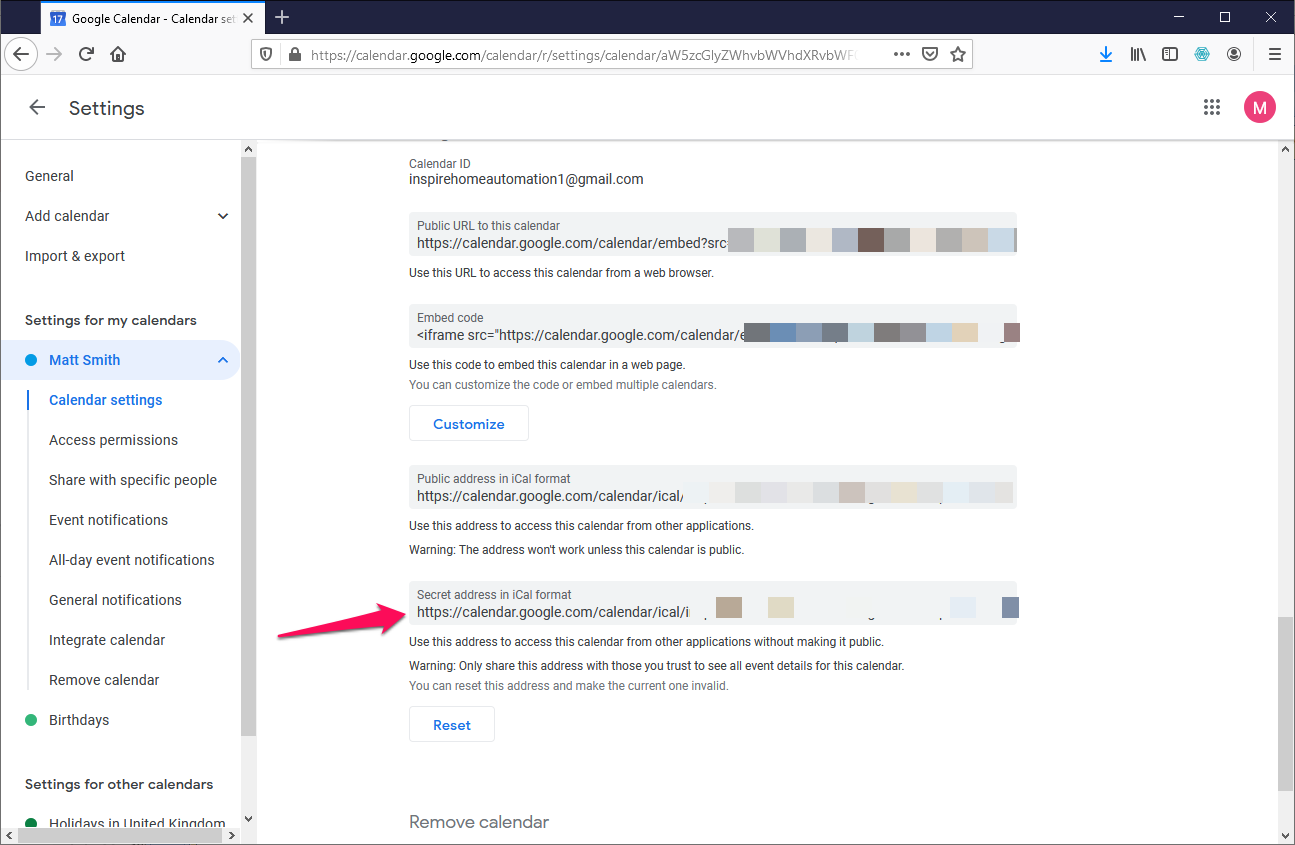Open General settings

(49, 176)
